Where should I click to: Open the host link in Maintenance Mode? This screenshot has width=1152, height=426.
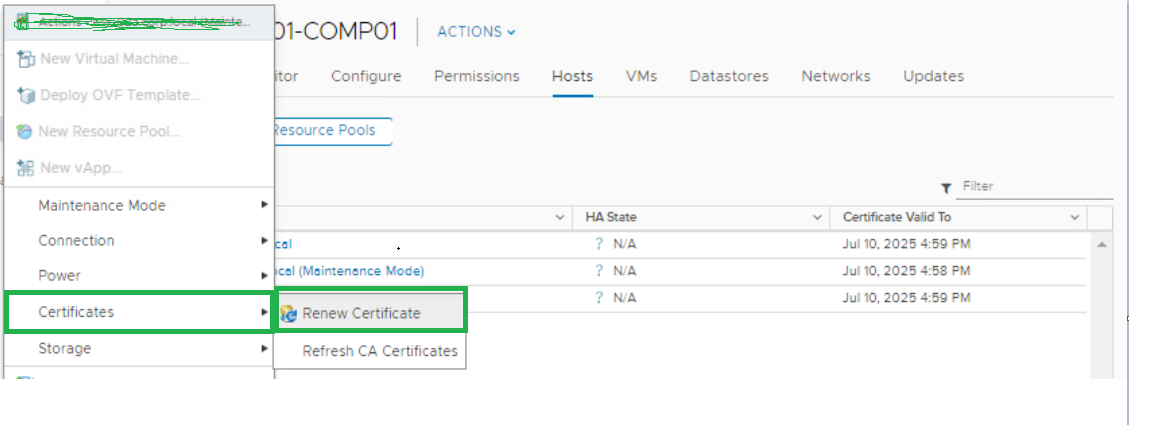349,271
